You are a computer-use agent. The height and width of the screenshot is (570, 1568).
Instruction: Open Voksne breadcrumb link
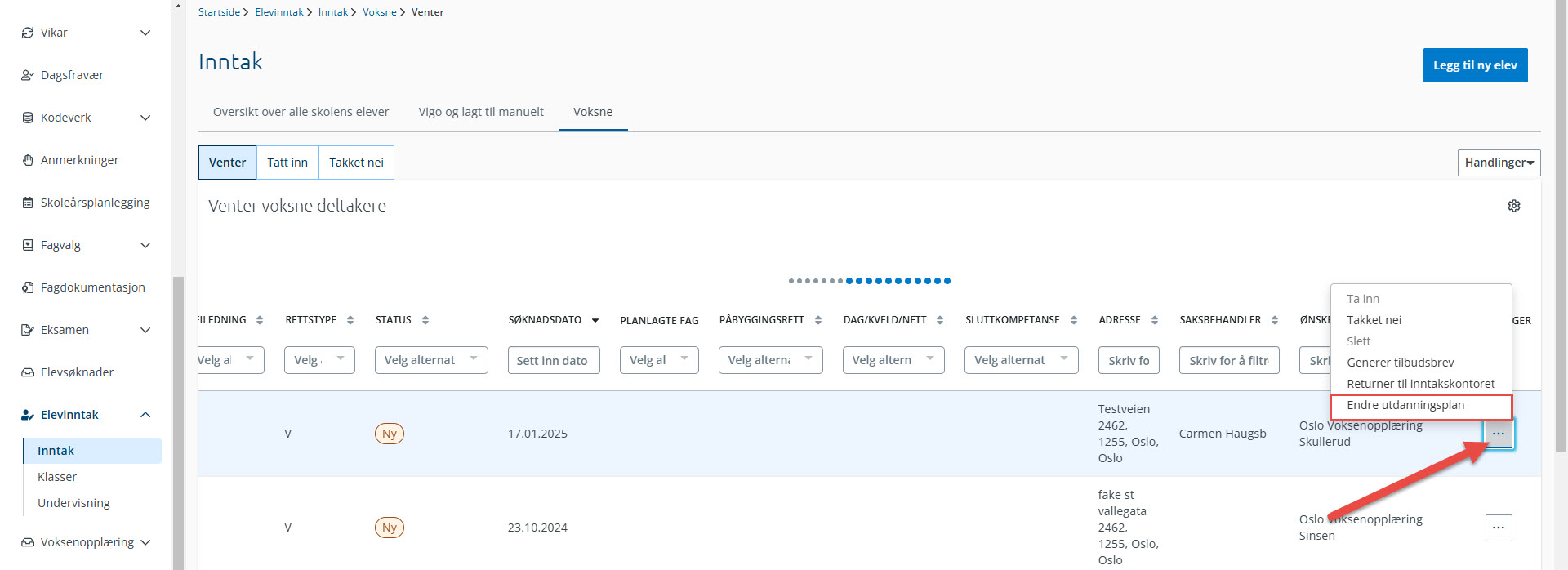[x=380, y=12]
